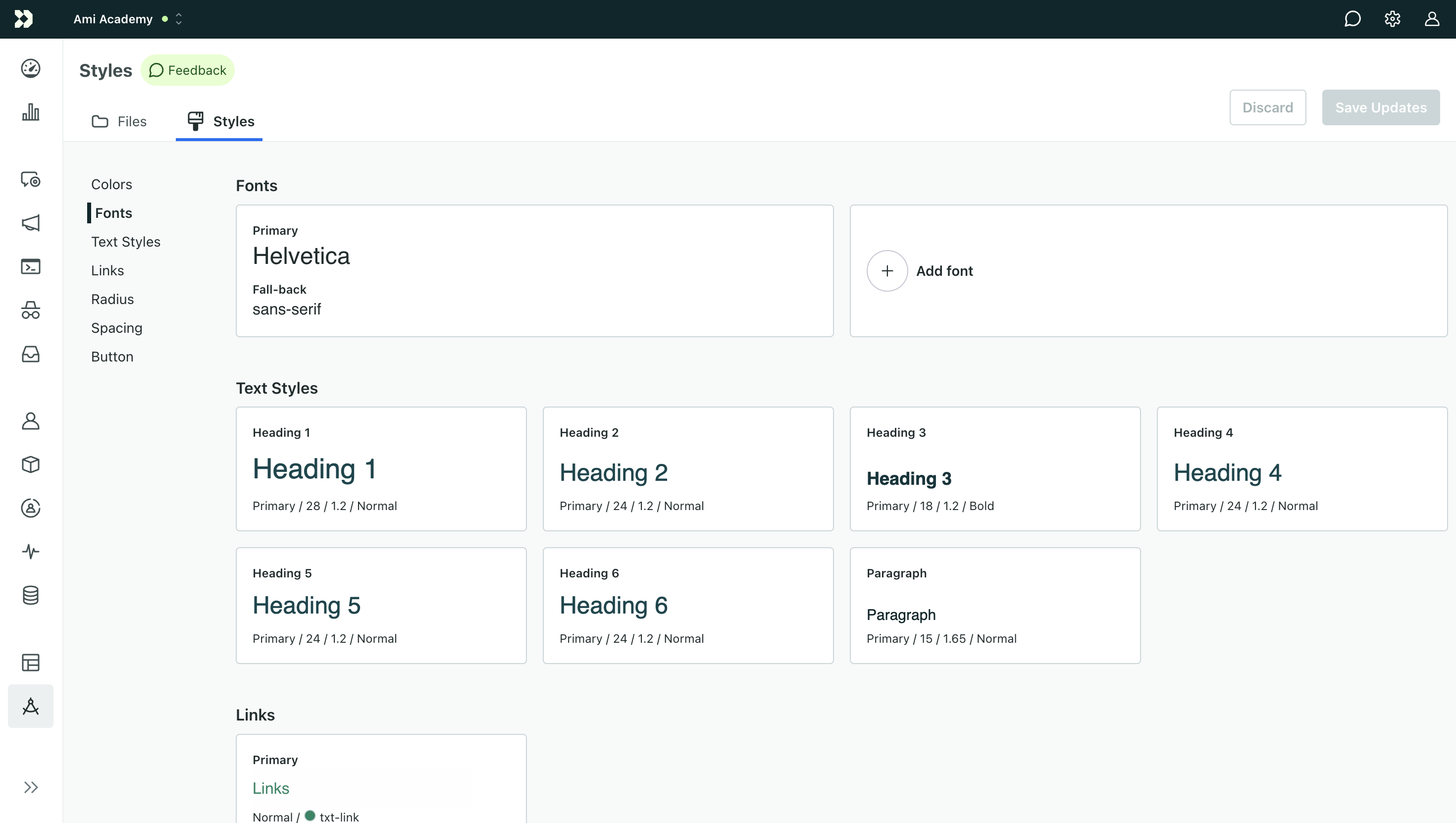Open the Primary Links style card
Screen dimensions: 1456x823
381,779
